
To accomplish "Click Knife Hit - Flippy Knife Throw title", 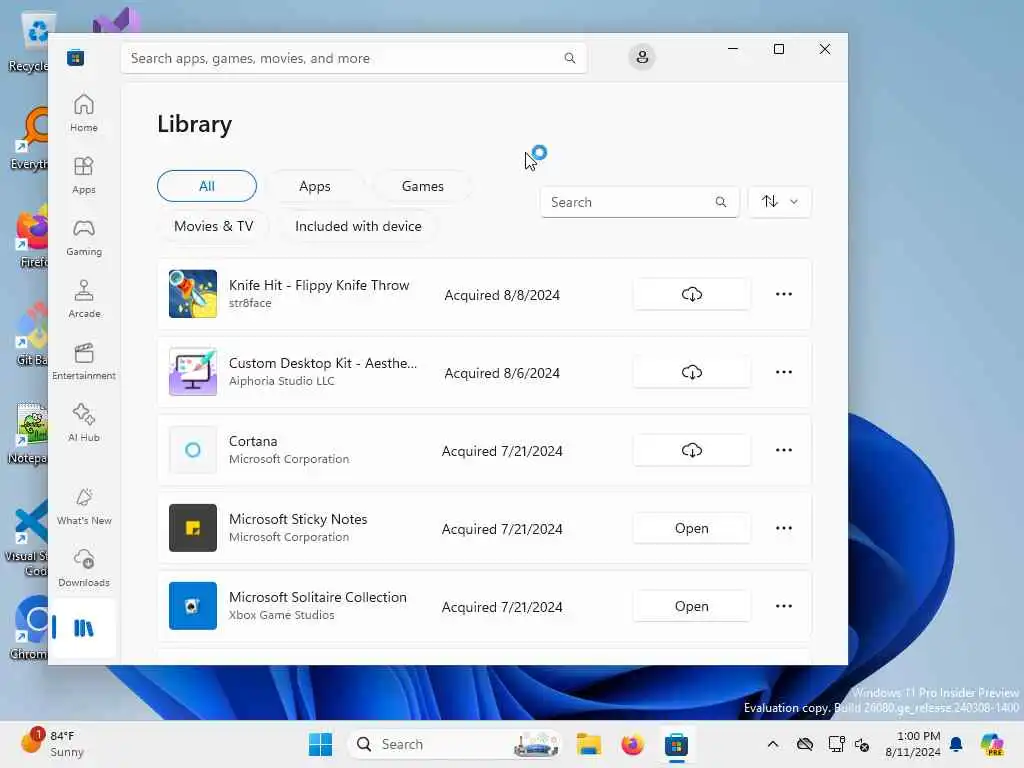I will tap(319, 285).
